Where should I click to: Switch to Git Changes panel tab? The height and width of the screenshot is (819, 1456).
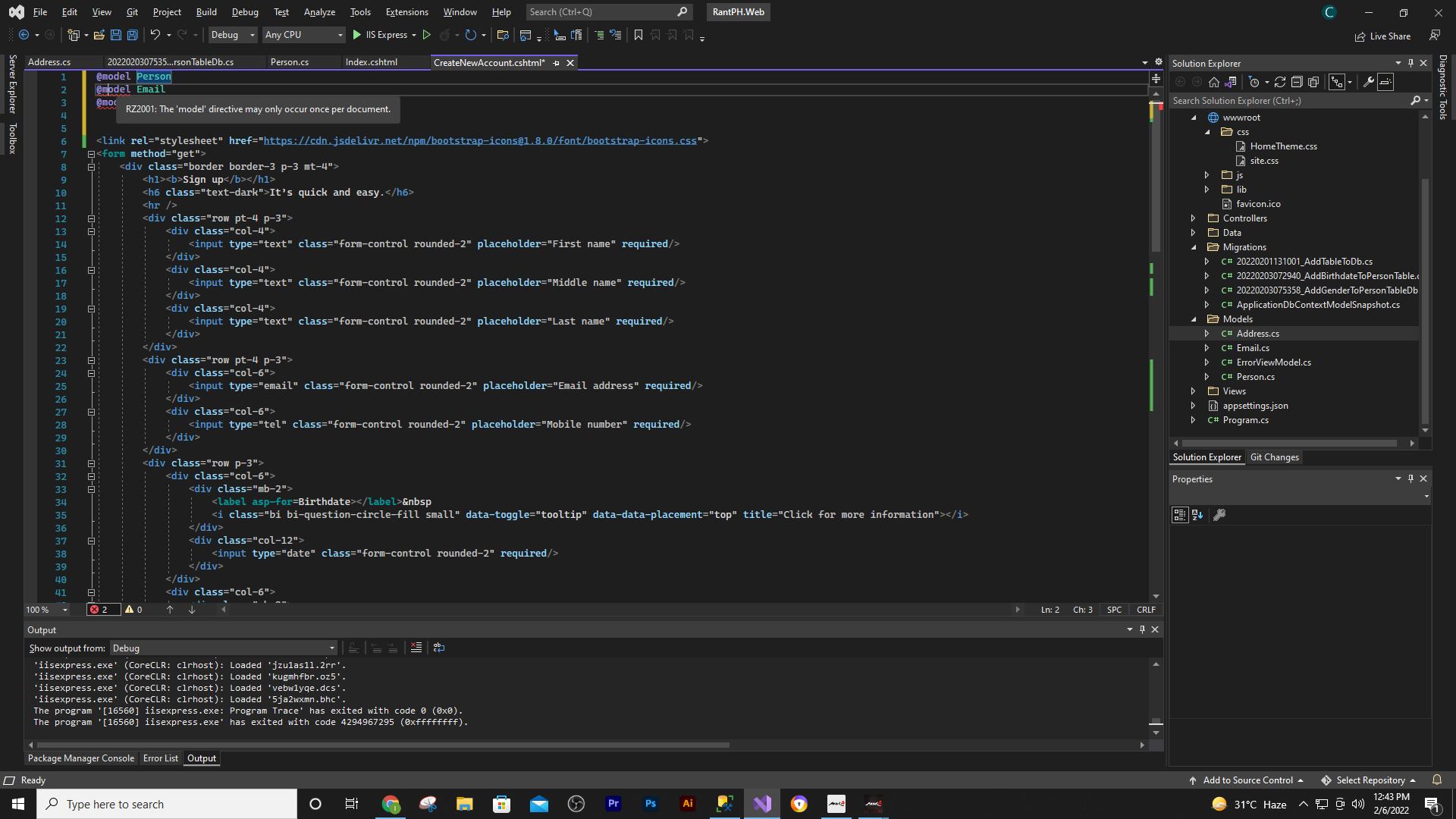coord(1274,457)
